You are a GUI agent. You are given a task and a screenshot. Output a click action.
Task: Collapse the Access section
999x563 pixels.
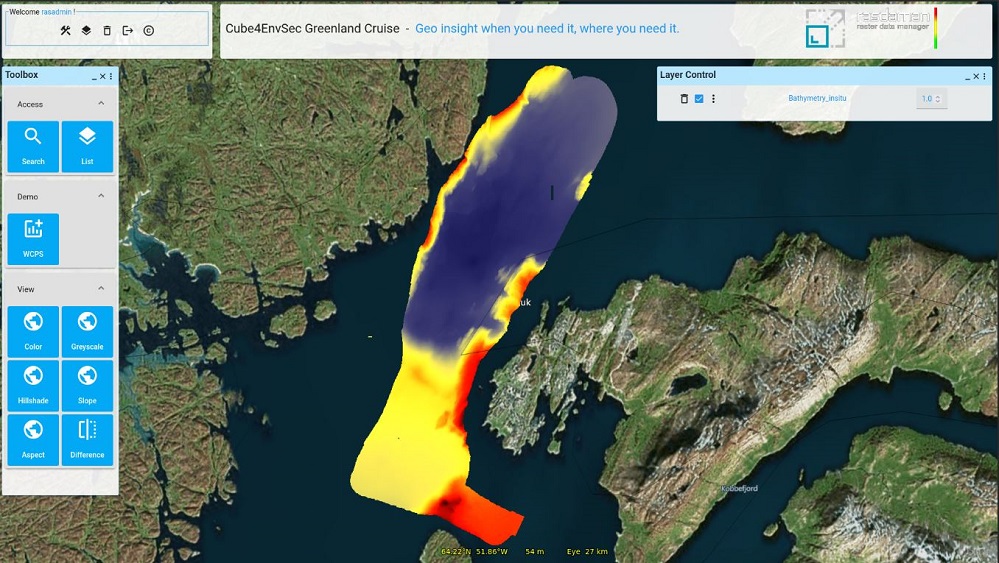tap(101, 103)
